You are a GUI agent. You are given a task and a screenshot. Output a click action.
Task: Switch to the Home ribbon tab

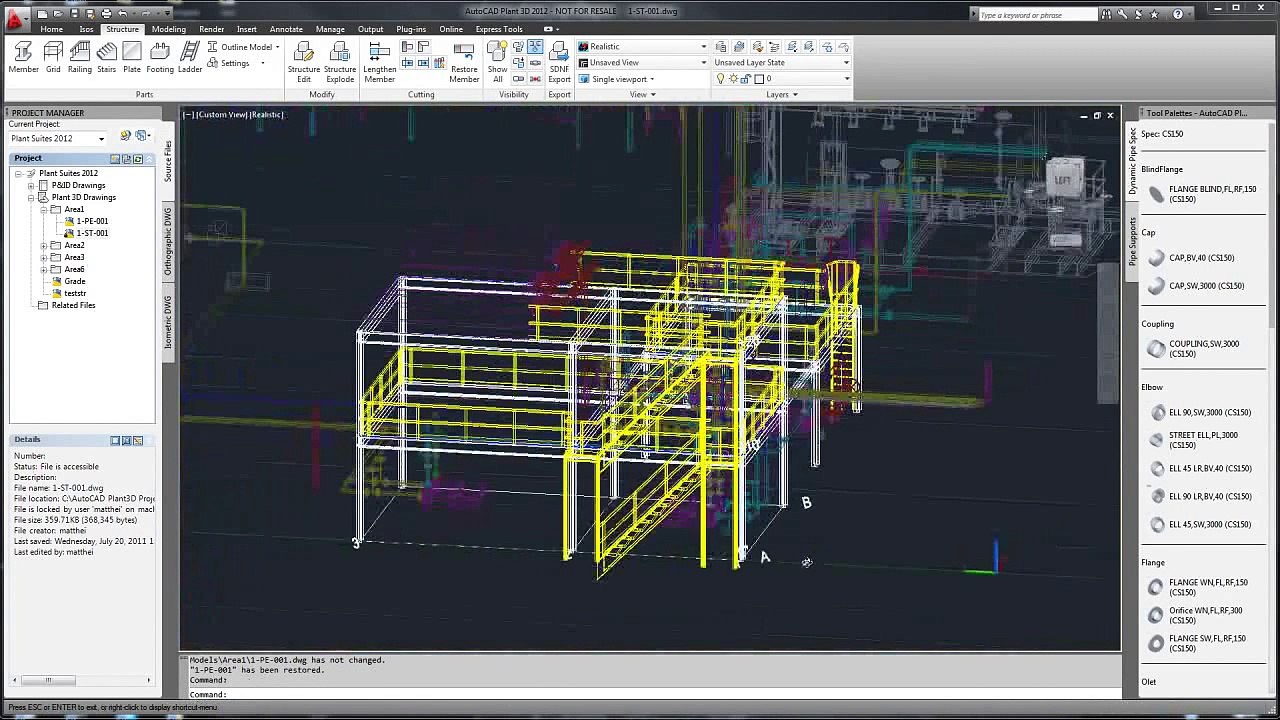pyautogui.click(x=52, y=29)
